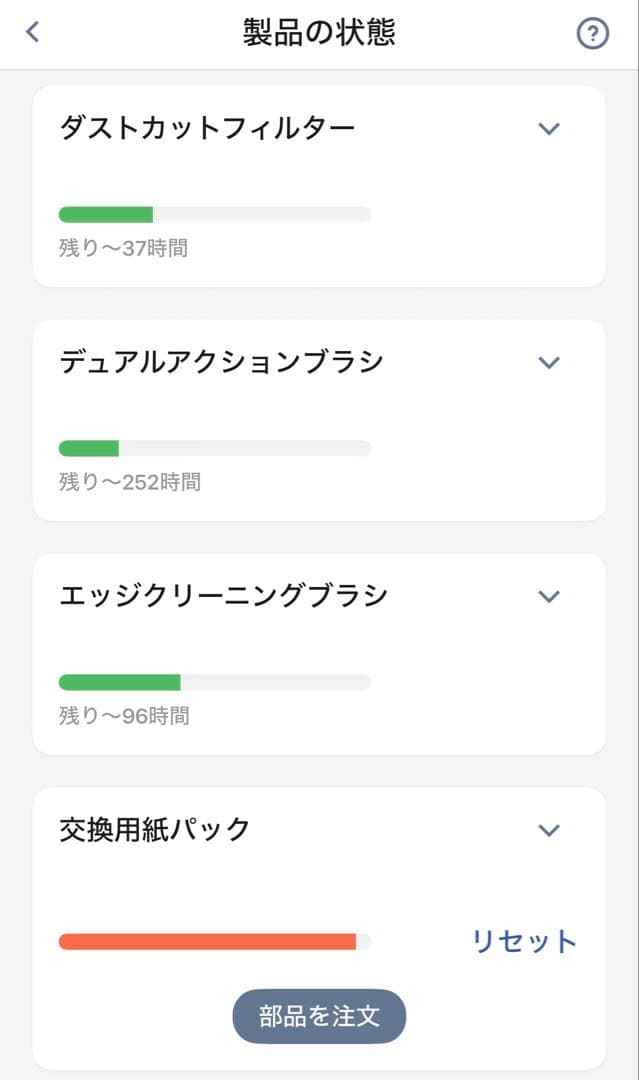Tap the dual action brush progress bar

pyautogui.click(x=214, y=448)
